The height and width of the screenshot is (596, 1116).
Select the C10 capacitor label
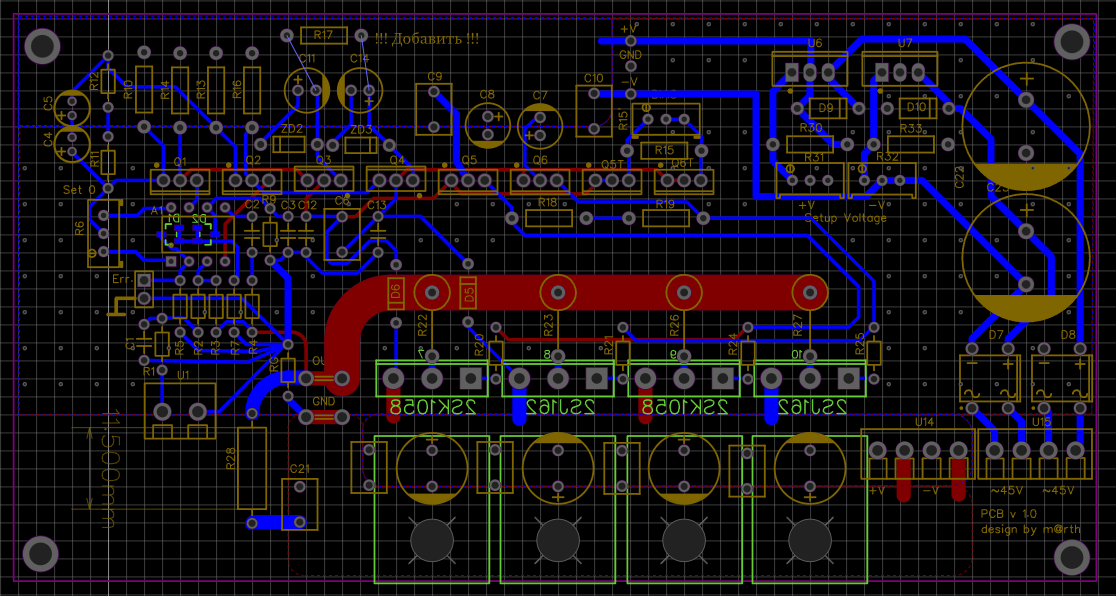click(594, 78)
